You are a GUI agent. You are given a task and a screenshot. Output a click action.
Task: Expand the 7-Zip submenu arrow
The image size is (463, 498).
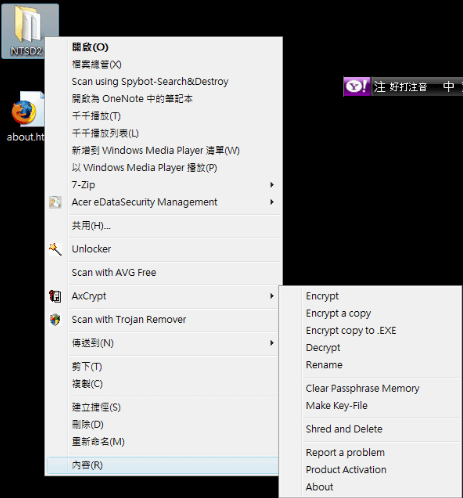tap(272, 185)
